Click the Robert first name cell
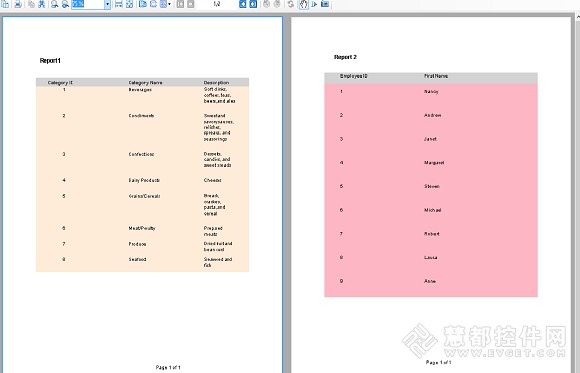 tap(432, 234)
